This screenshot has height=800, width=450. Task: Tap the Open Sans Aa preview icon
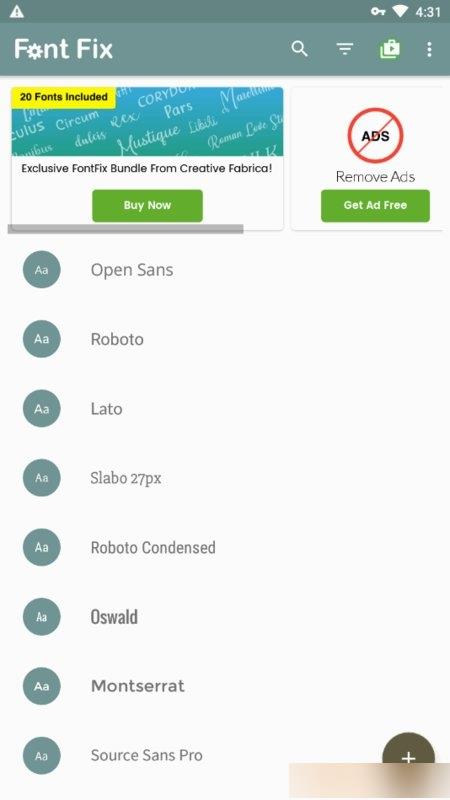(x=42, y=269)
